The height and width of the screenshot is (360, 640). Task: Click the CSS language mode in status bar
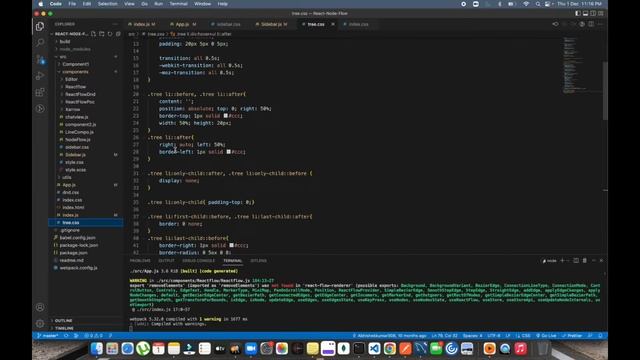(x=524, y=336)
